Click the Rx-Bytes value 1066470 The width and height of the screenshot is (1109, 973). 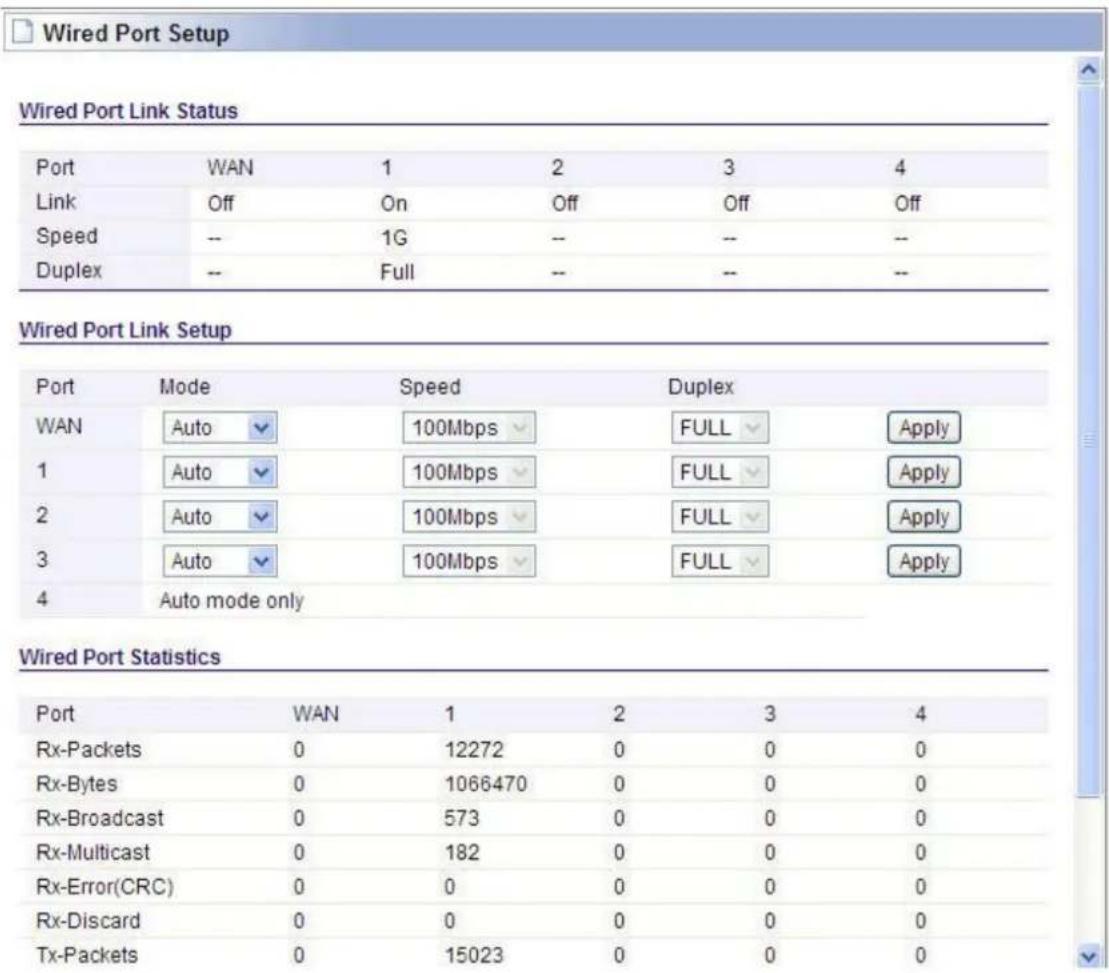click(486, 784)
